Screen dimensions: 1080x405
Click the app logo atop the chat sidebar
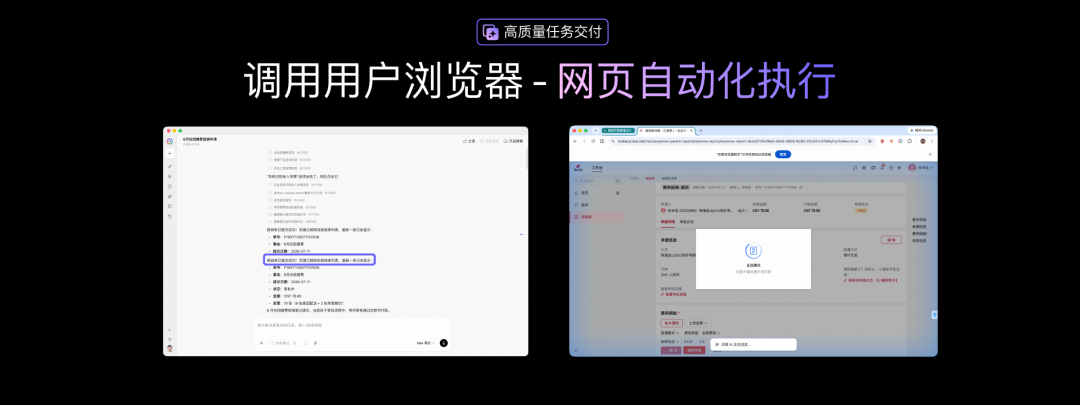click(x=169, y=141)
